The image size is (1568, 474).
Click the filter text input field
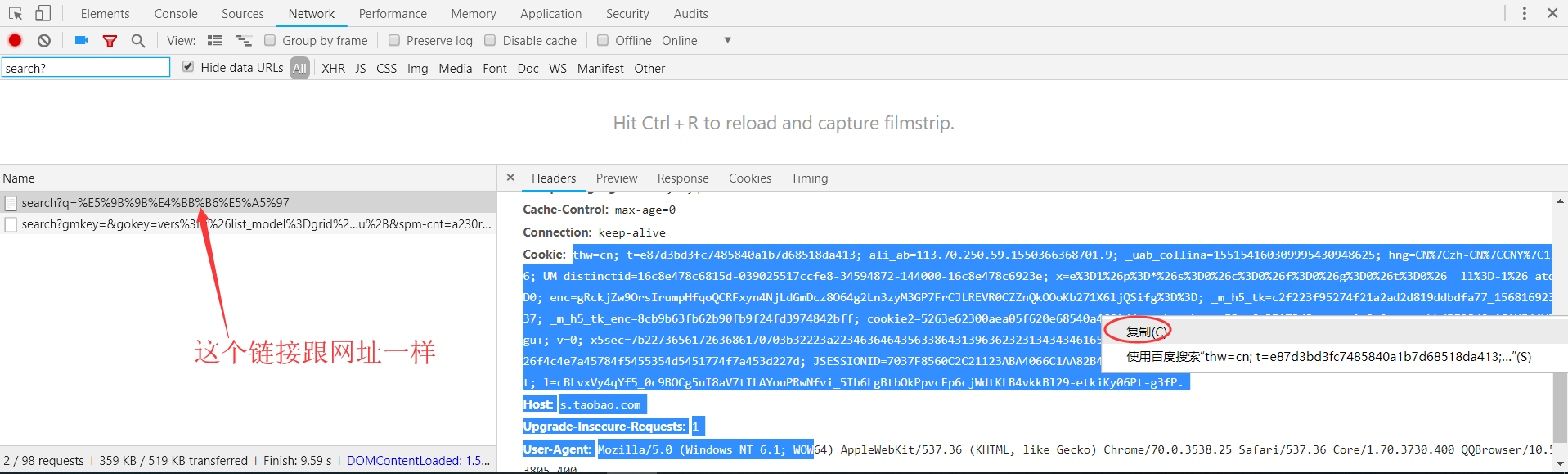tap(86, 68)
